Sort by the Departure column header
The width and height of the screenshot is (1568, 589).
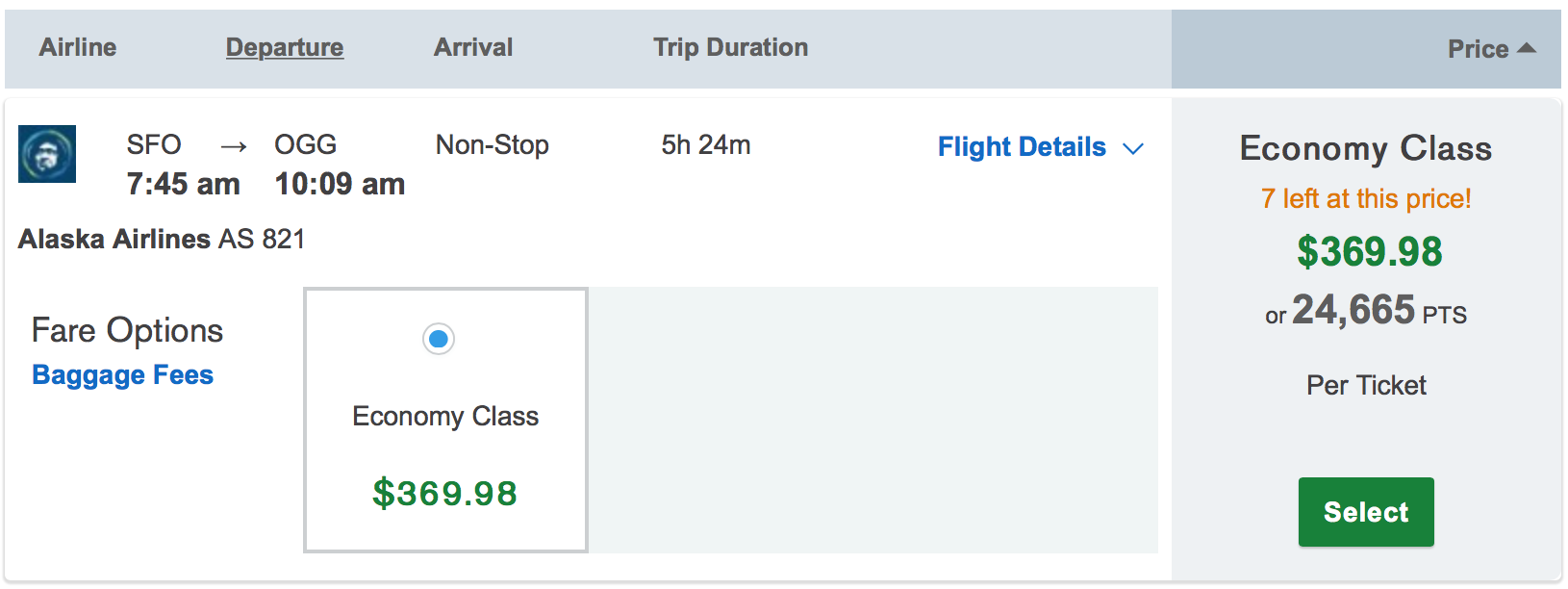click(285, 47)
